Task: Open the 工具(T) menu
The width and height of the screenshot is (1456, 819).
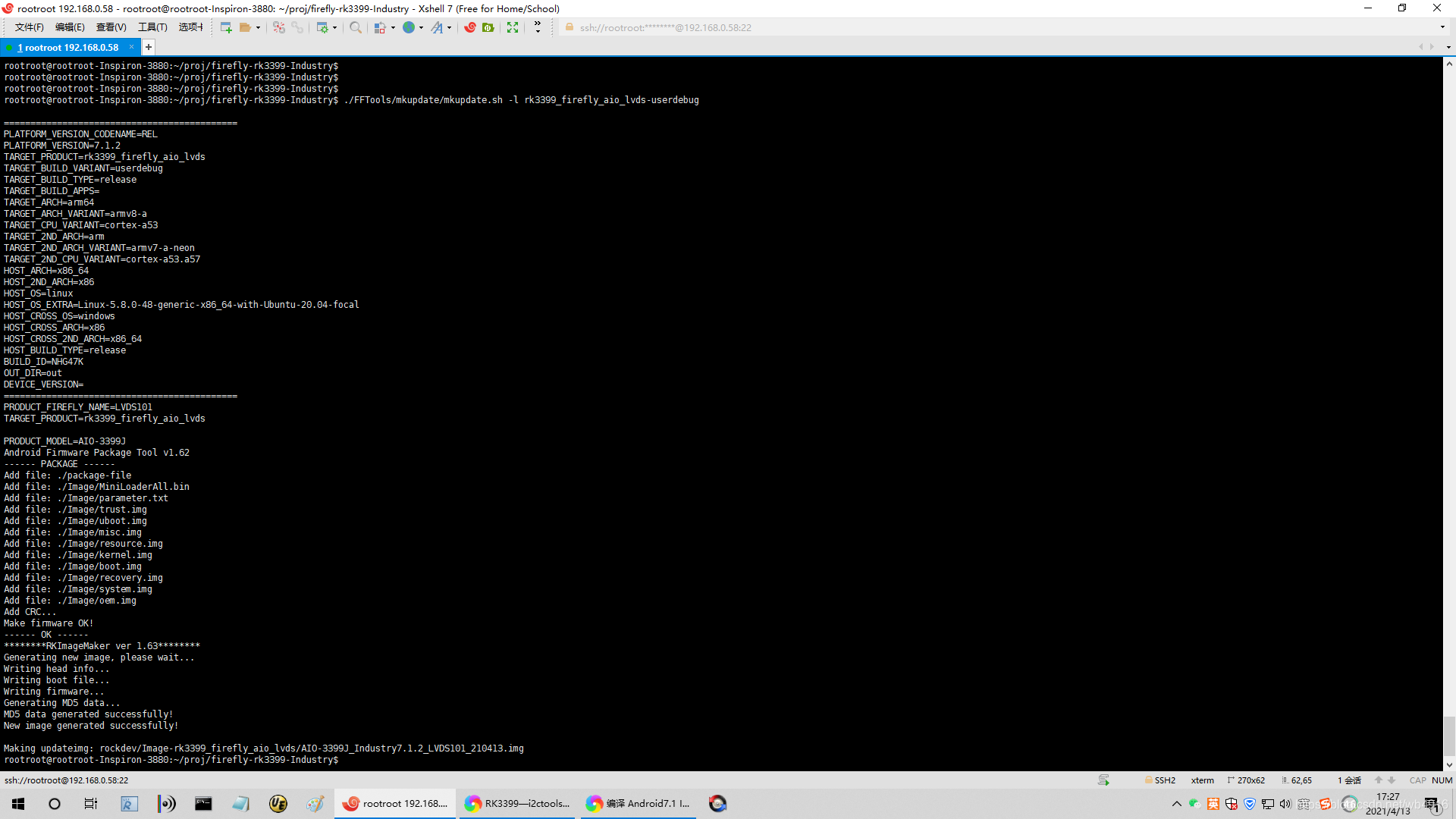Action: click(152, 27)
